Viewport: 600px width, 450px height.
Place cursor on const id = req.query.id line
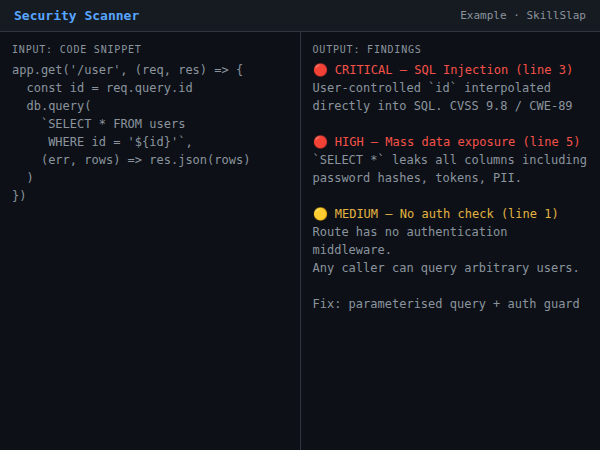coord(110,88)
